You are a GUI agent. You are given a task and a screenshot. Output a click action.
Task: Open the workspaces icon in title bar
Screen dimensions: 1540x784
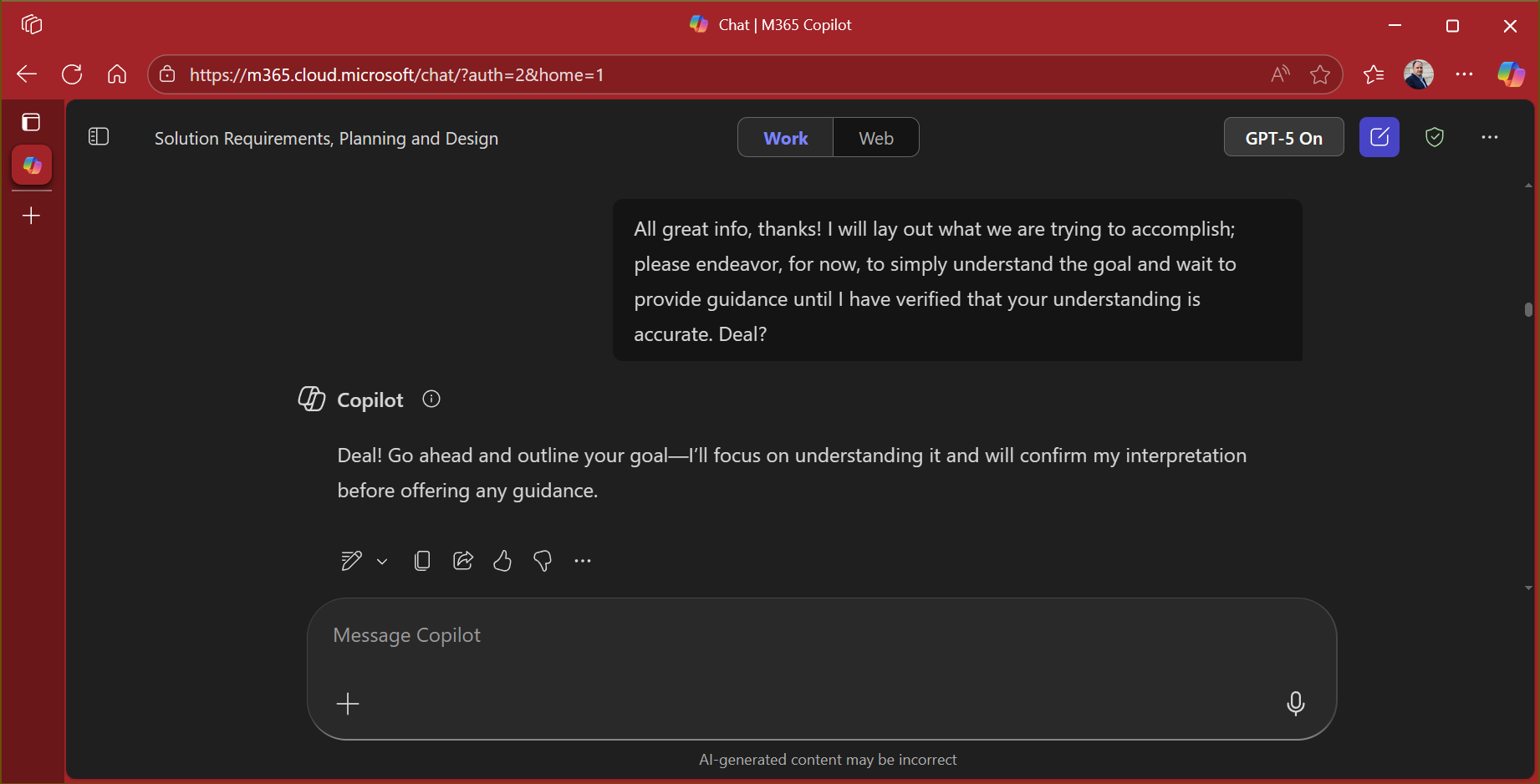click(x=32, y=24)
